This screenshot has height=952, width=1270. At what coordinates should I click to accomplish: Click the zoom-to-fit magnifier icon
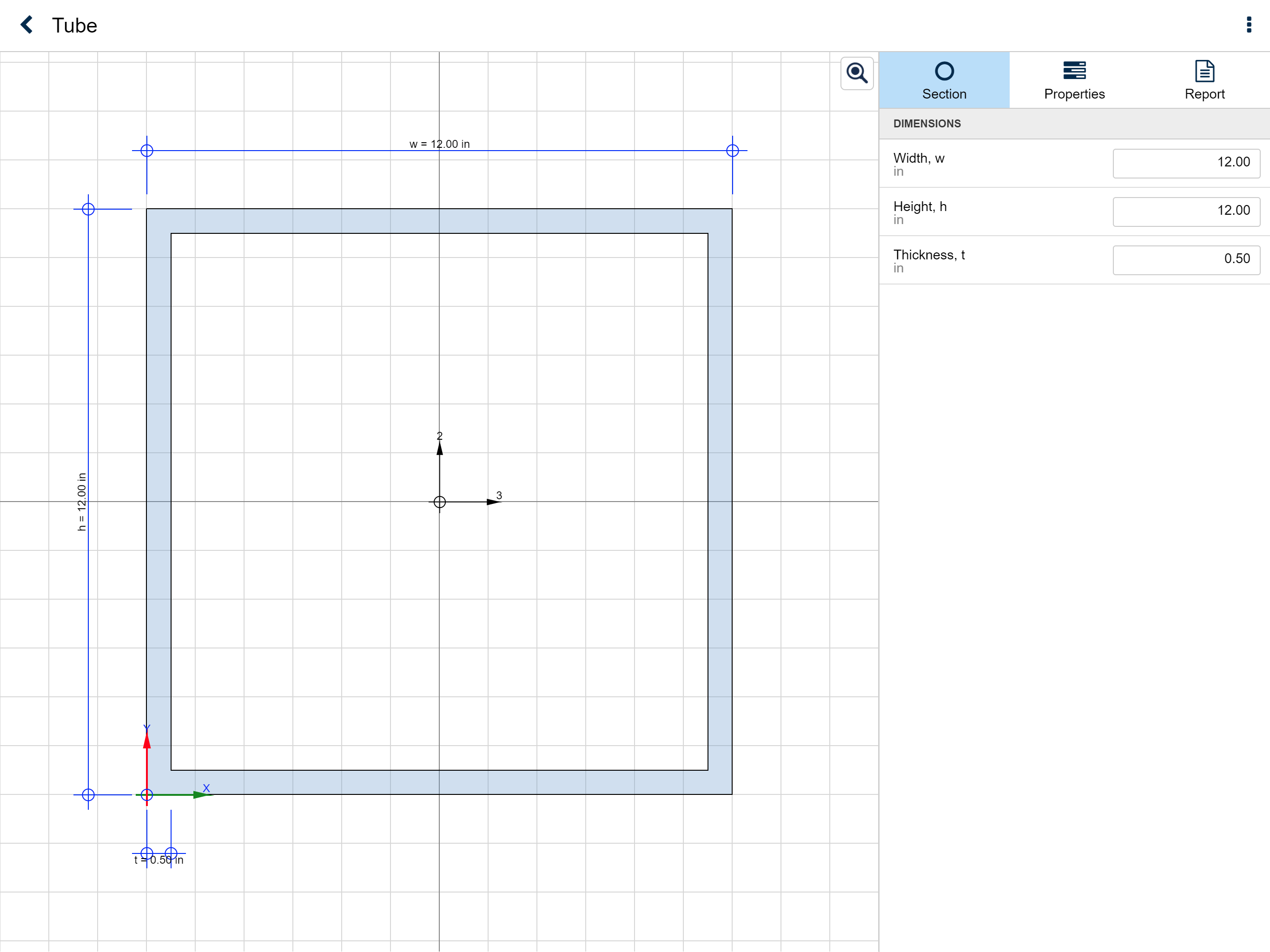[857, 73]
